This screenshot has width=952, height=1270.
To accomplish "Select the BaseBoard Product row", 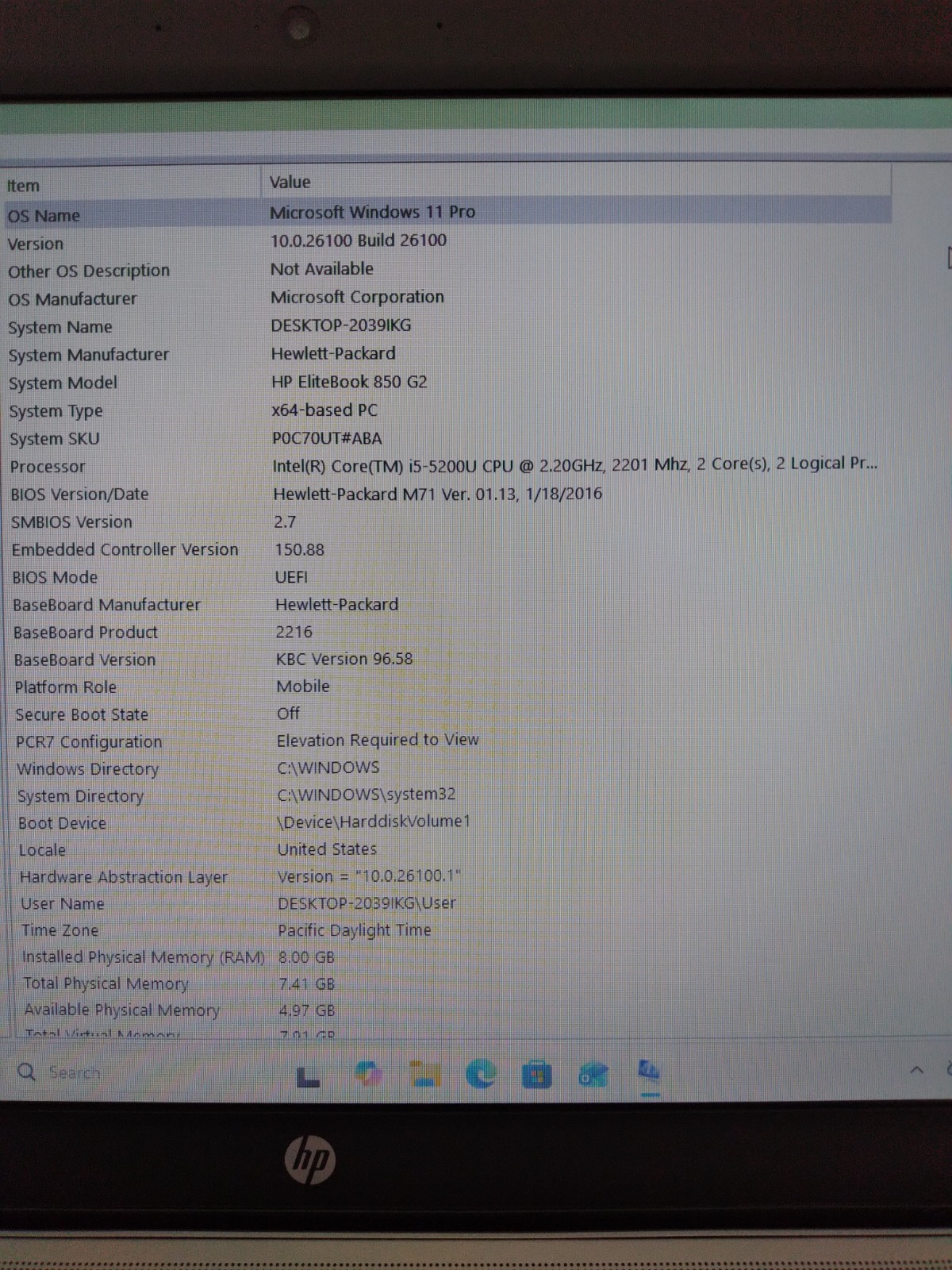I will [x=446, y=632].
